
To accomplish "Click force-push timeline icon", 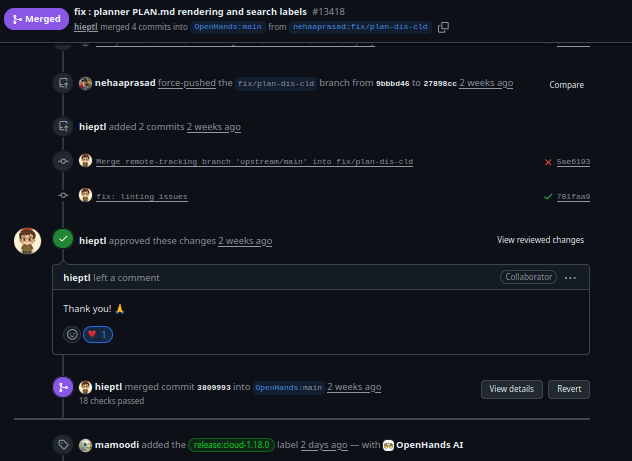I will 63,83.
